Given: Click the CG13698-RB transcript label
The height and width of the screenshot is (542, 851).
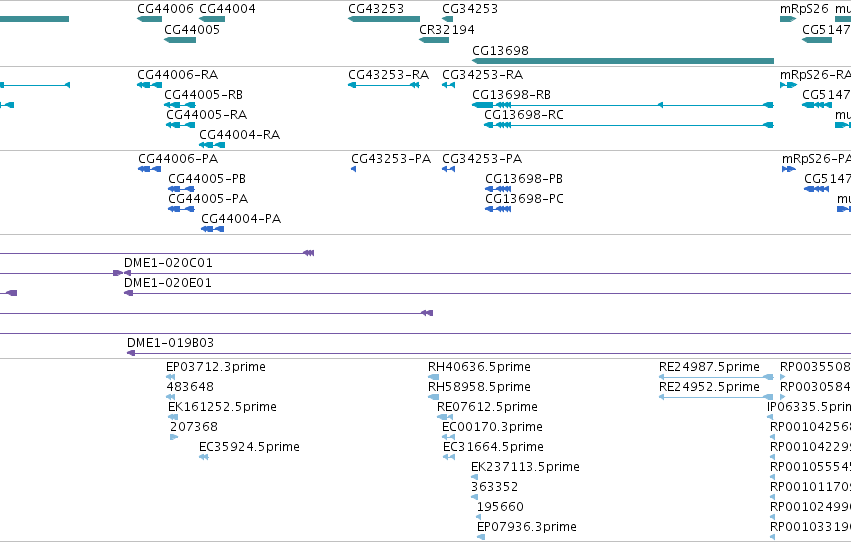Looking at the screenshot, I should click(511, 94).
